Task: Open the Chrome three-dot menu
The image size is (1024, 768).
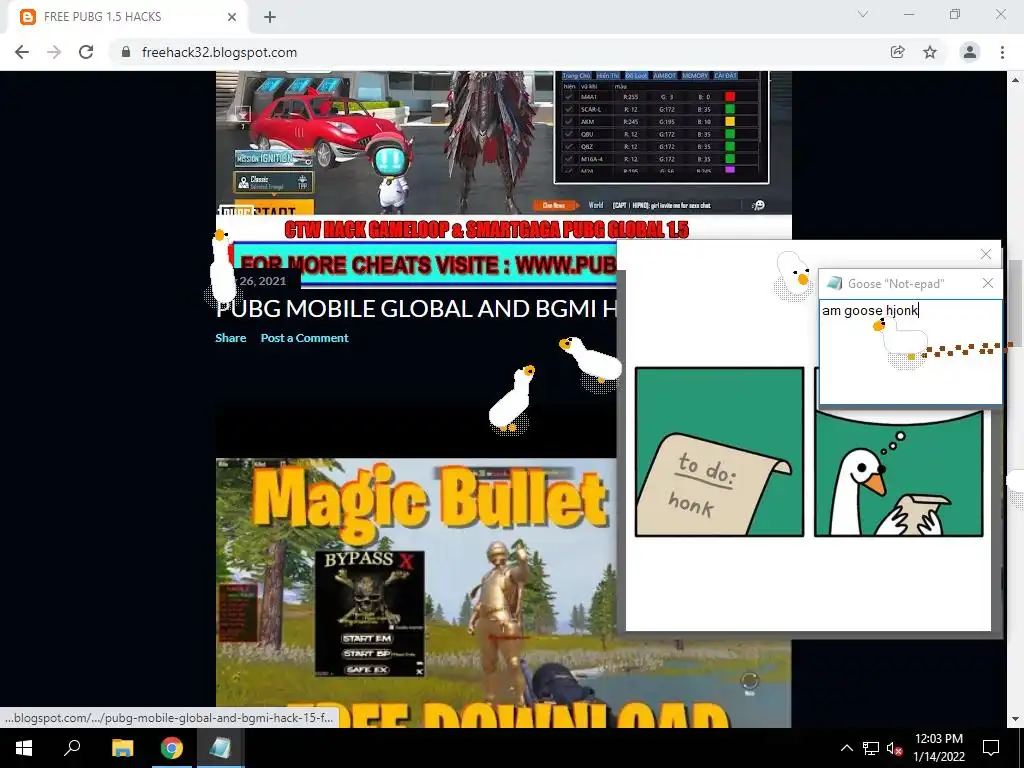Action: point(1002,52)
